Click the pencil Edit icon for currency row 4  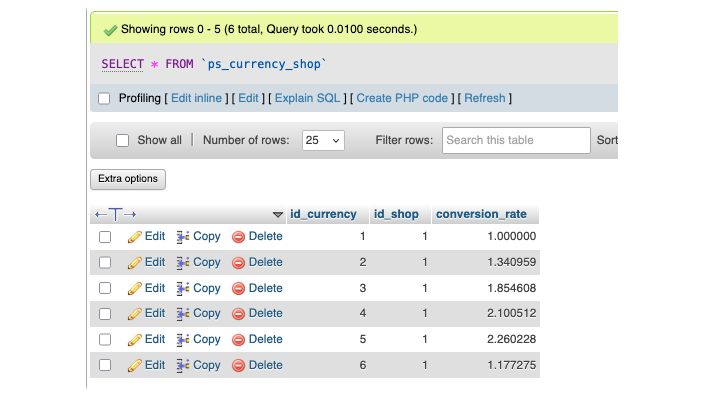coord(135,314)
